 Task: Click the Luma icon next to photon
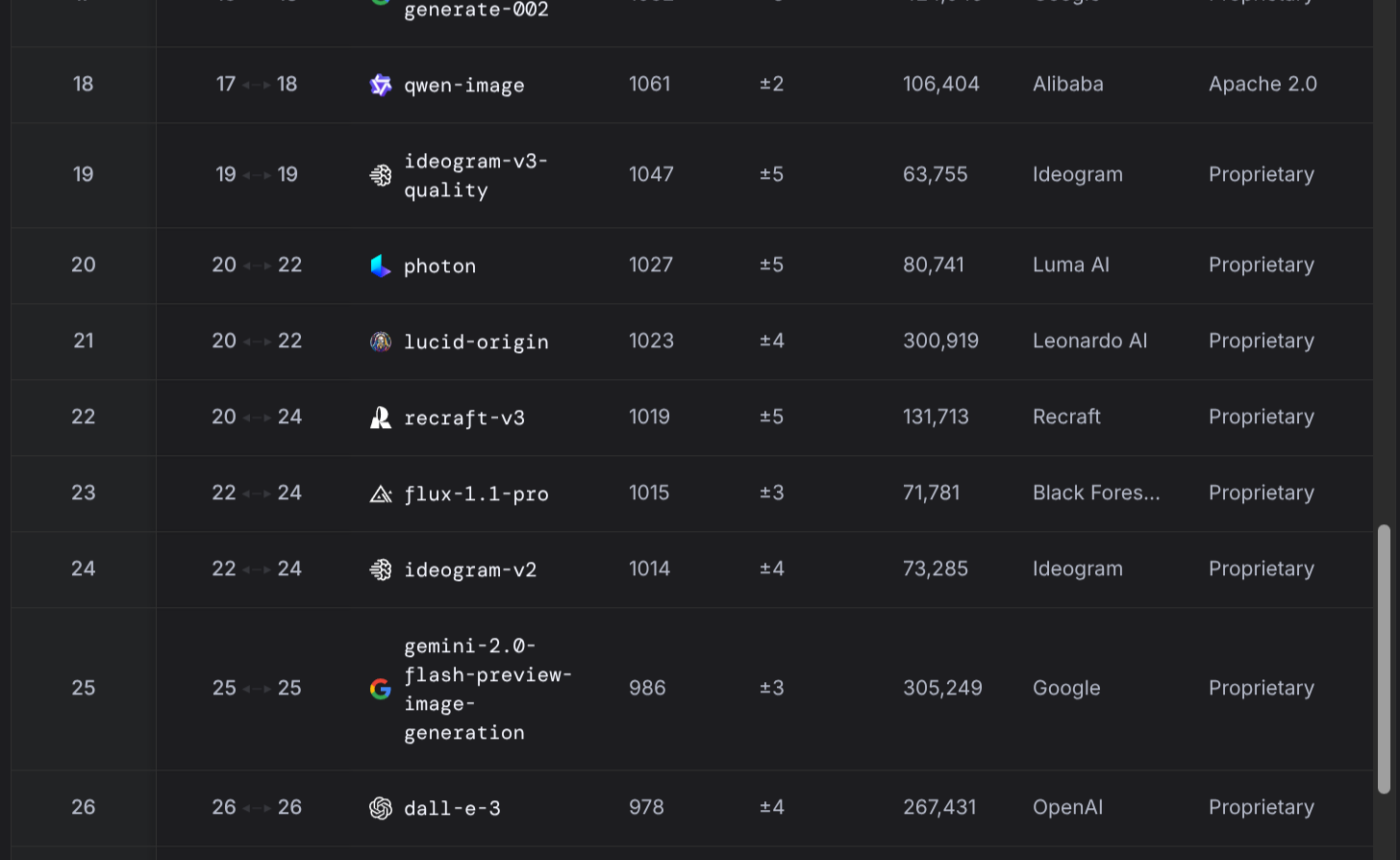pyautogui.click(x=381, y=266)
